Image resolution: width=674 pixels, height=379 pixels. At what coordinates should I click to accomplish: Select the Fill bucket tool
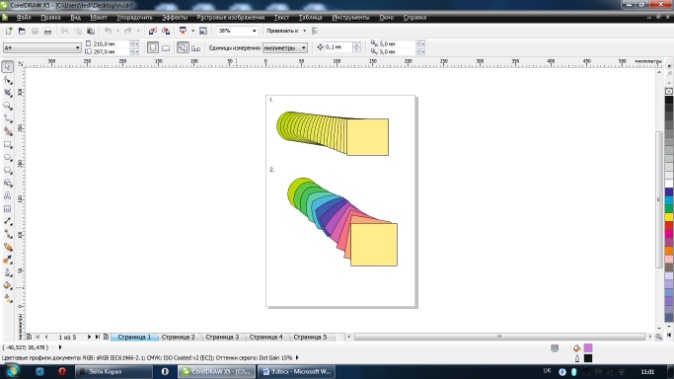pos(7,285)
